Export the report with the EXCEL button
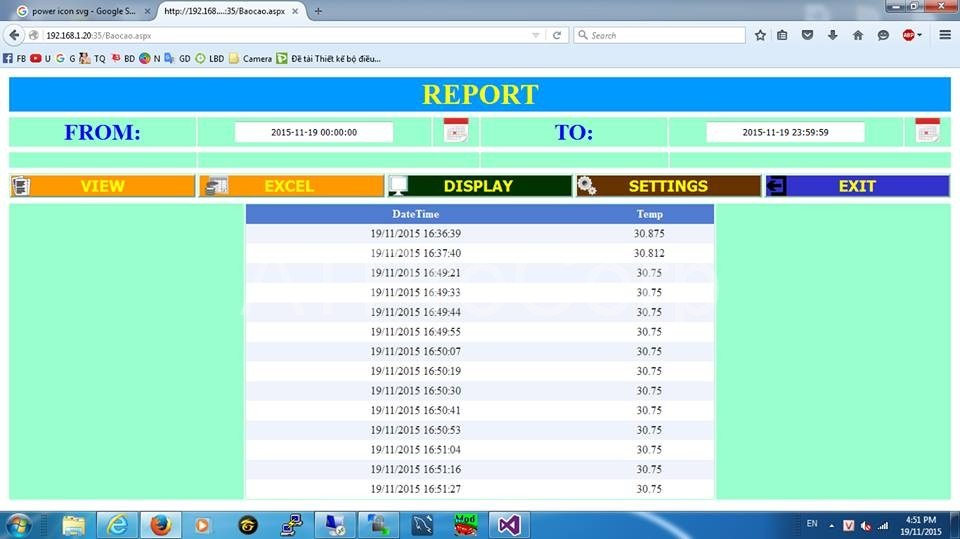This screenshot has height=539, width=960. click(x=290, y=186)
